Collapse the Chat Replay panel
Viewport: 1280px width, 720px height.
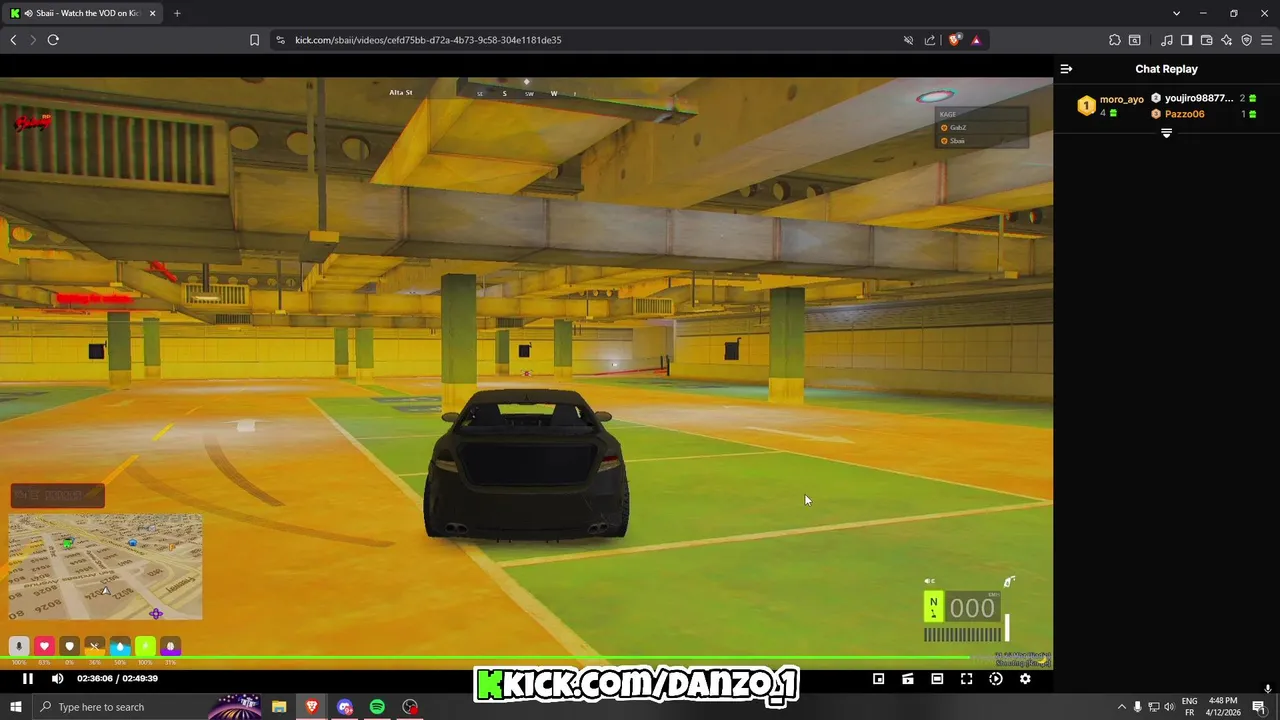pos(1066,69)
